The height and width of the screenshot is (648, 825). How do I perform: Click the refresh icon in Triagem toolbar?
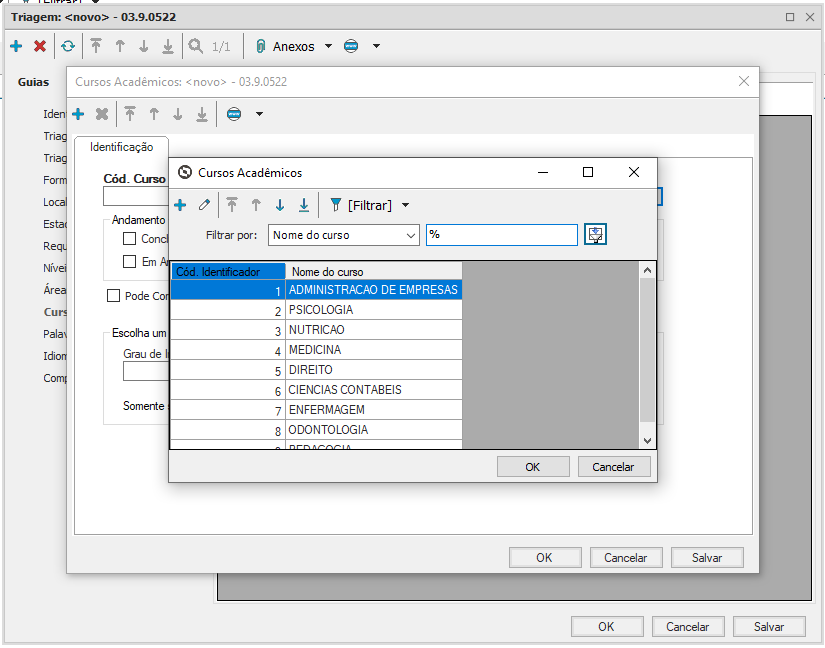(67, 46)
